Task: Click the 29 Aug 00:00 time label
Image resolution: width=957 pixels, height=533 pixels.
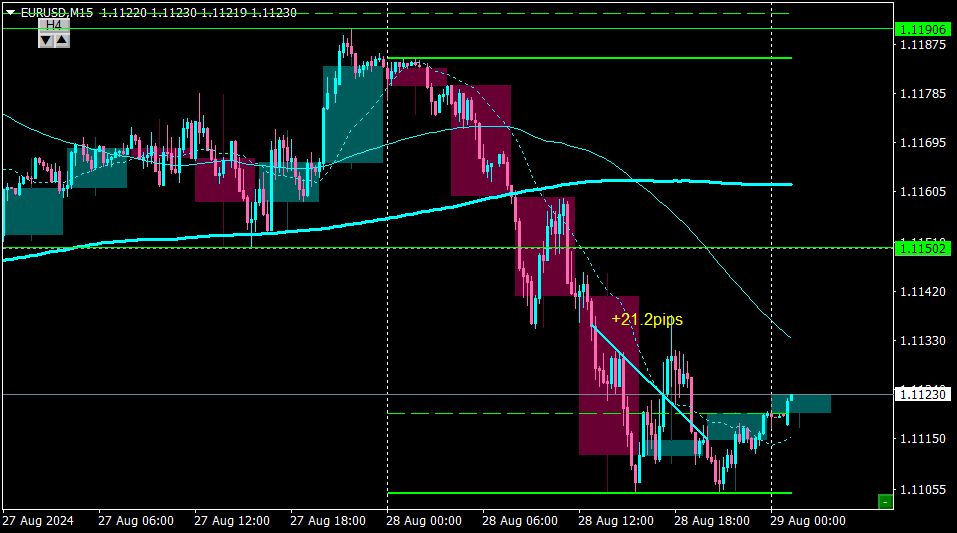Action: 808,521
